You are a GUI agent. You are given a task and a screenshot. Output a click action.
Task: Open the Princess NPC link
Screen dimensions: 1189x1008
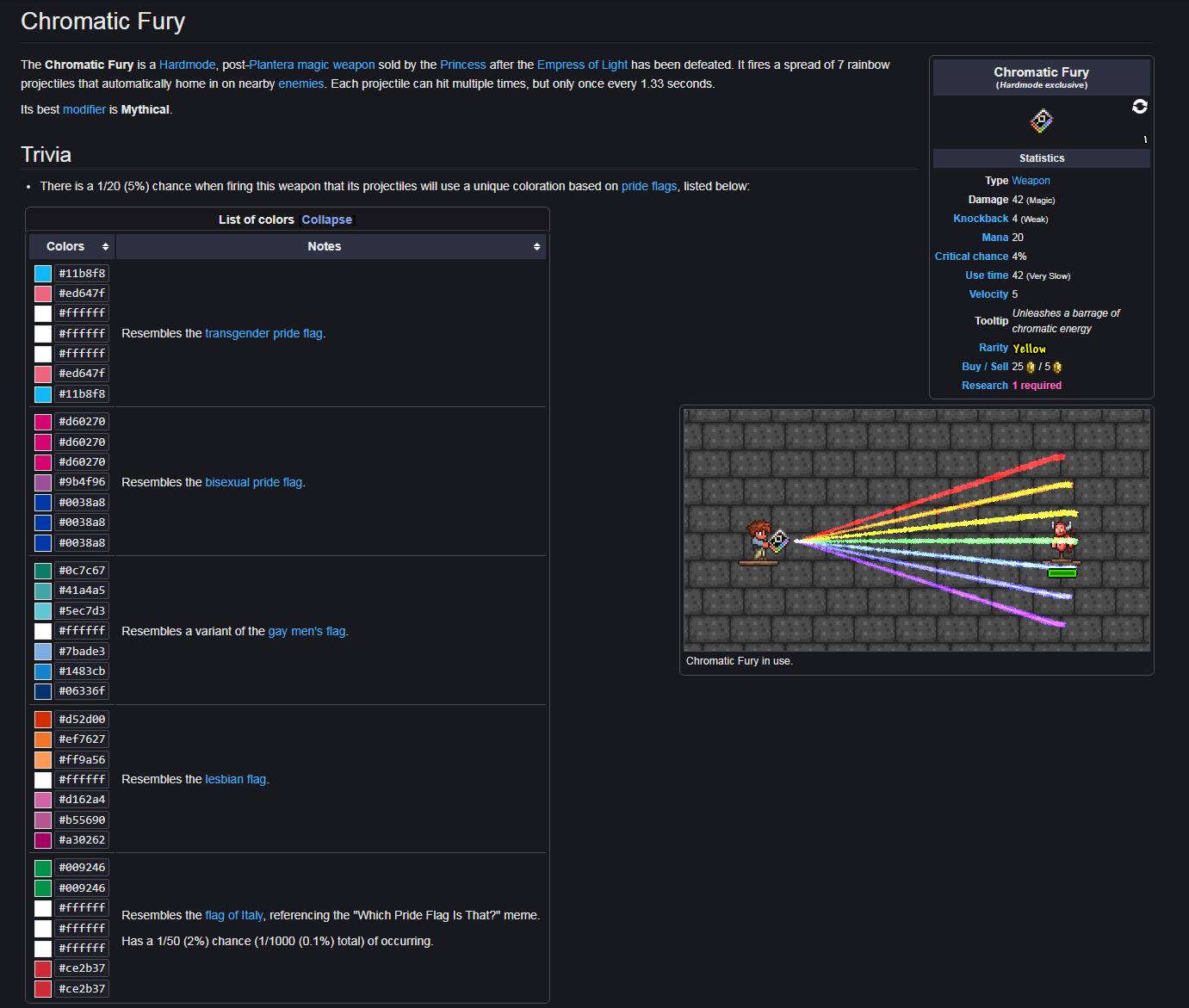[463, 65]
